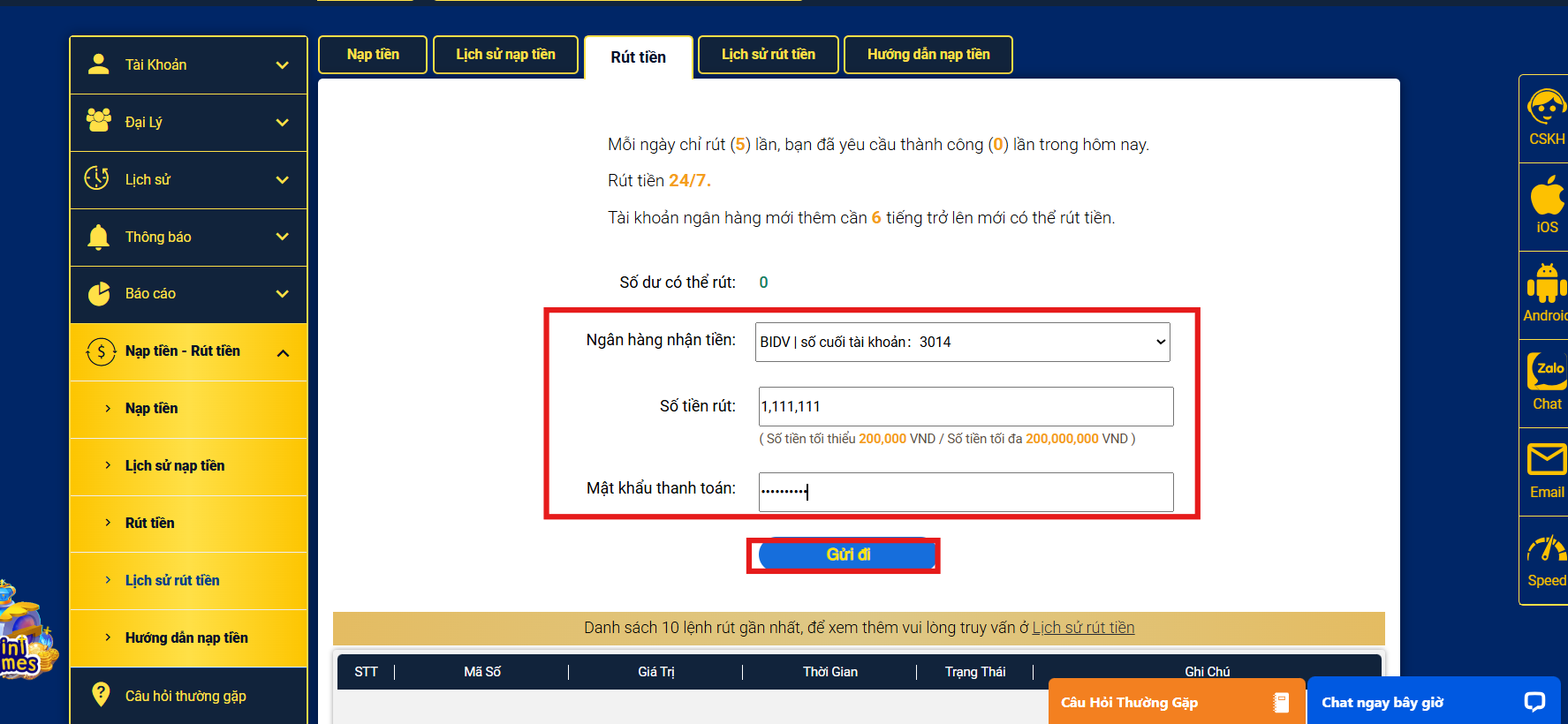
Task: Expand the Tài Khoản menu chevron
Action: click(x=283, y=65)
